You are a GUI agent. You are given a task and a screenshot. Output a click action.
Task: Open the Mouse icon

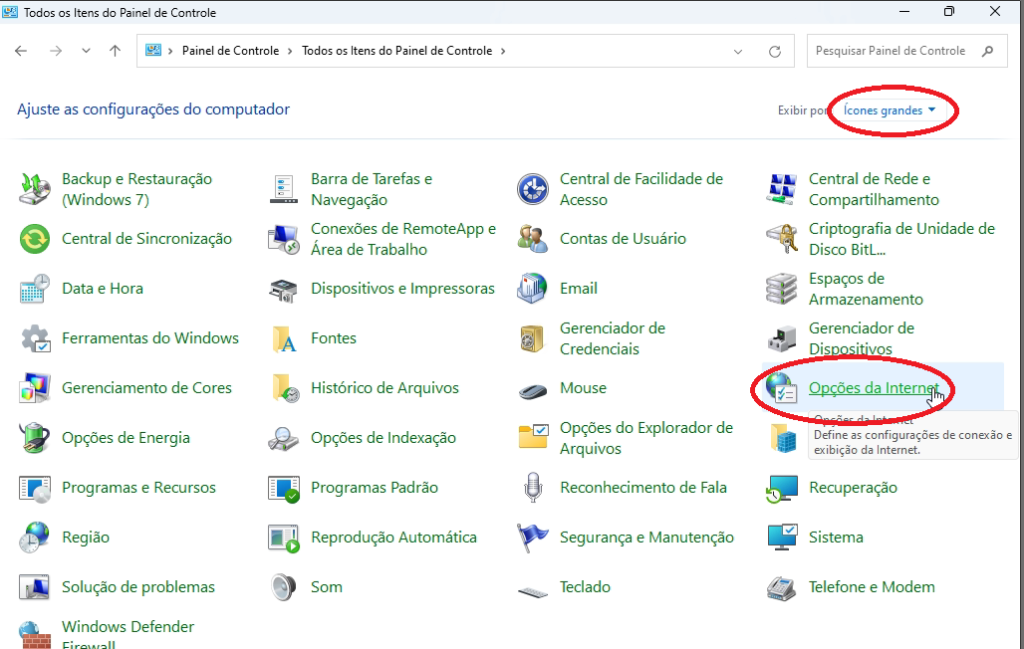pos(533,390)
